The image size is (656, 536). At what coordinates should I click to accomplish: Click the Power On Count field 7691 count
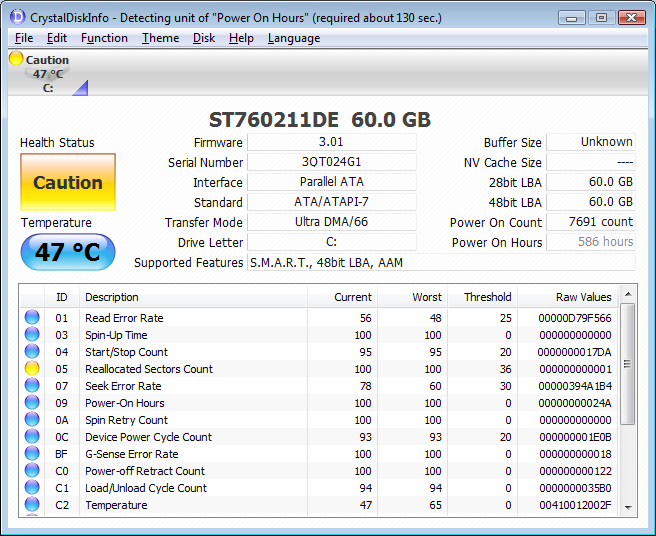pos(591,222)
